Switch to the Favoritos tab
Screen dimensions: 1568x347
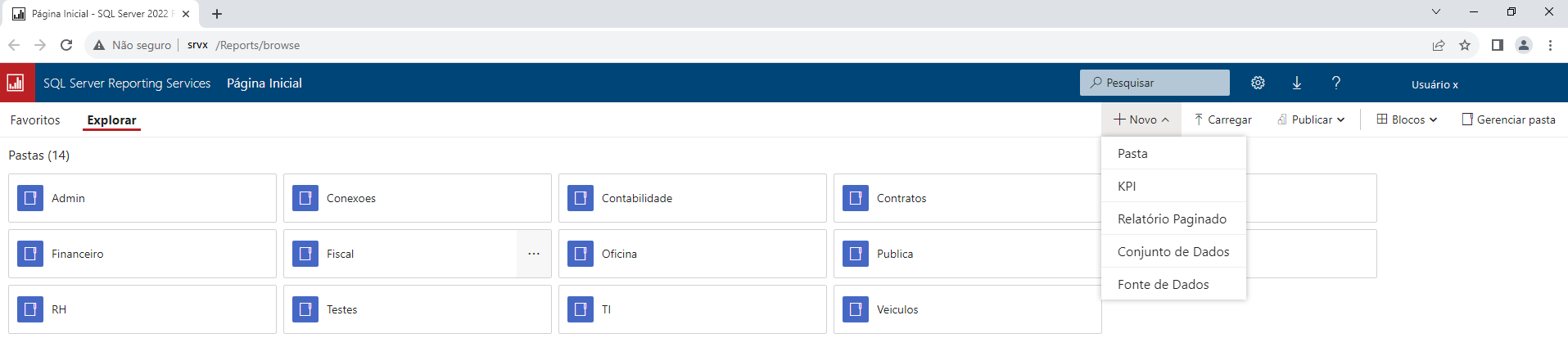pyautogui.click(x=35, y=120)
